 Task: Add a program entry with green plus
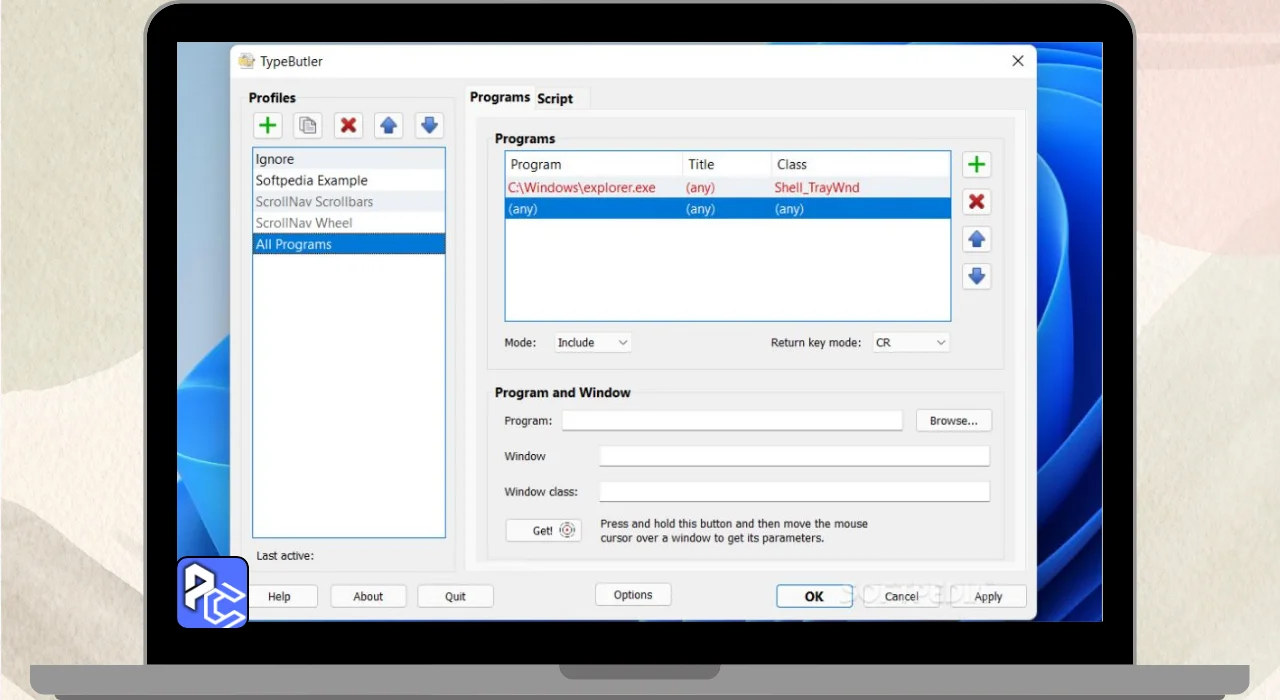(977, 164)
